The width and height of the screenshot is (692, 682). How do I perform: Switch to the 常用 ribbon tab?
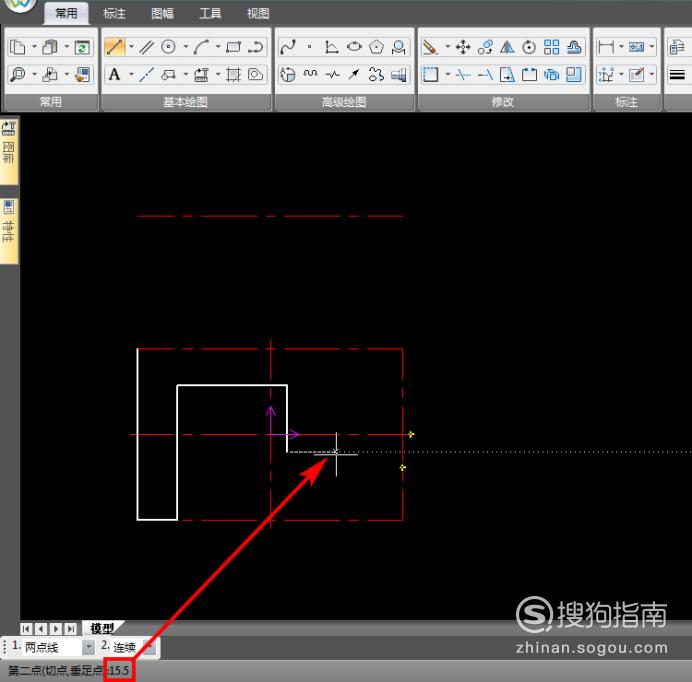[x=66, y=13]
